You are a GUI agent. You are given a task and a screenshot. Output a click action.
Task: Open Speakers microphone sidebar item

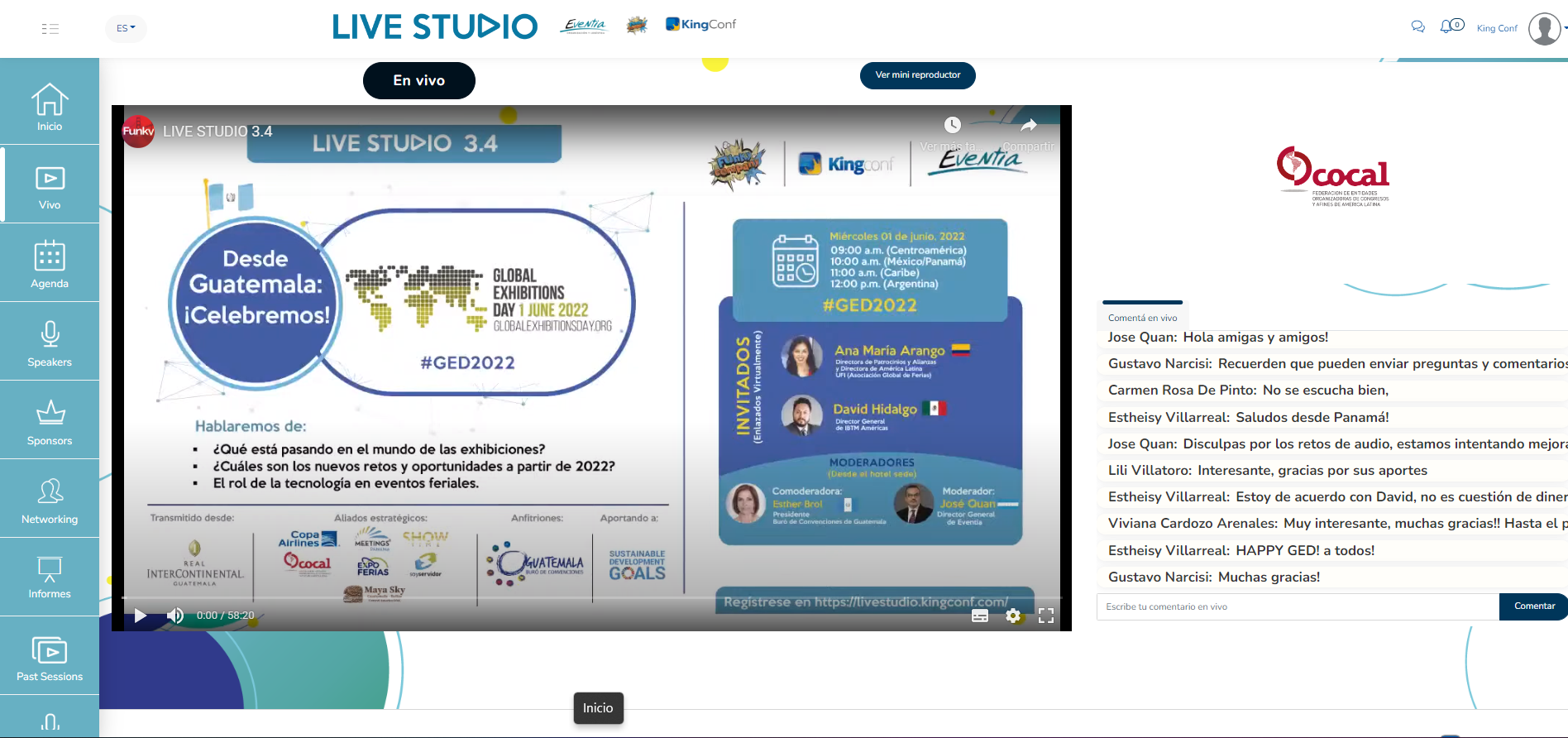click(50, 343)
